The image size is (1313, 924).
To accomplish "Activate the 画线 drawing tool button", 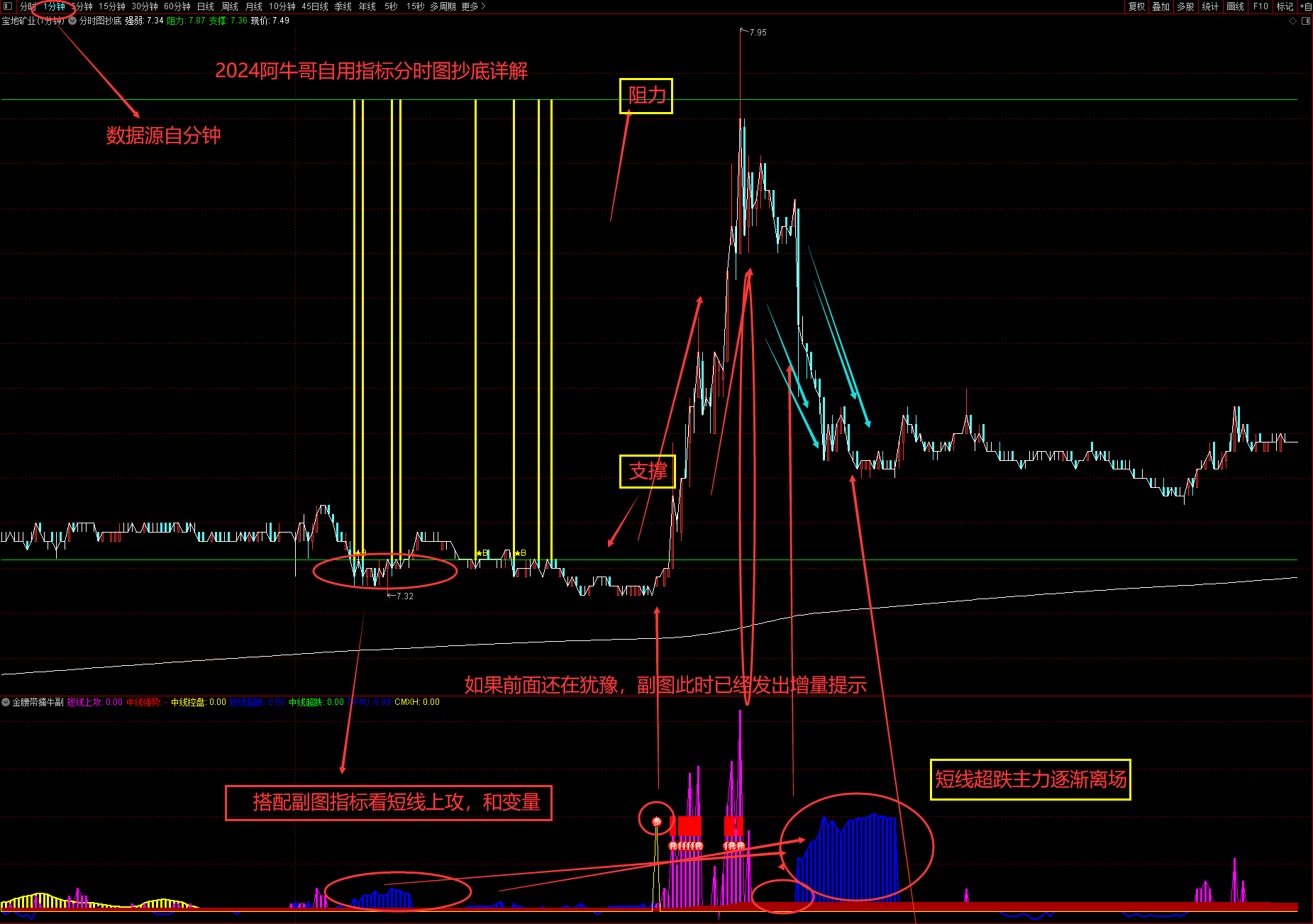I will (1236, 6).
